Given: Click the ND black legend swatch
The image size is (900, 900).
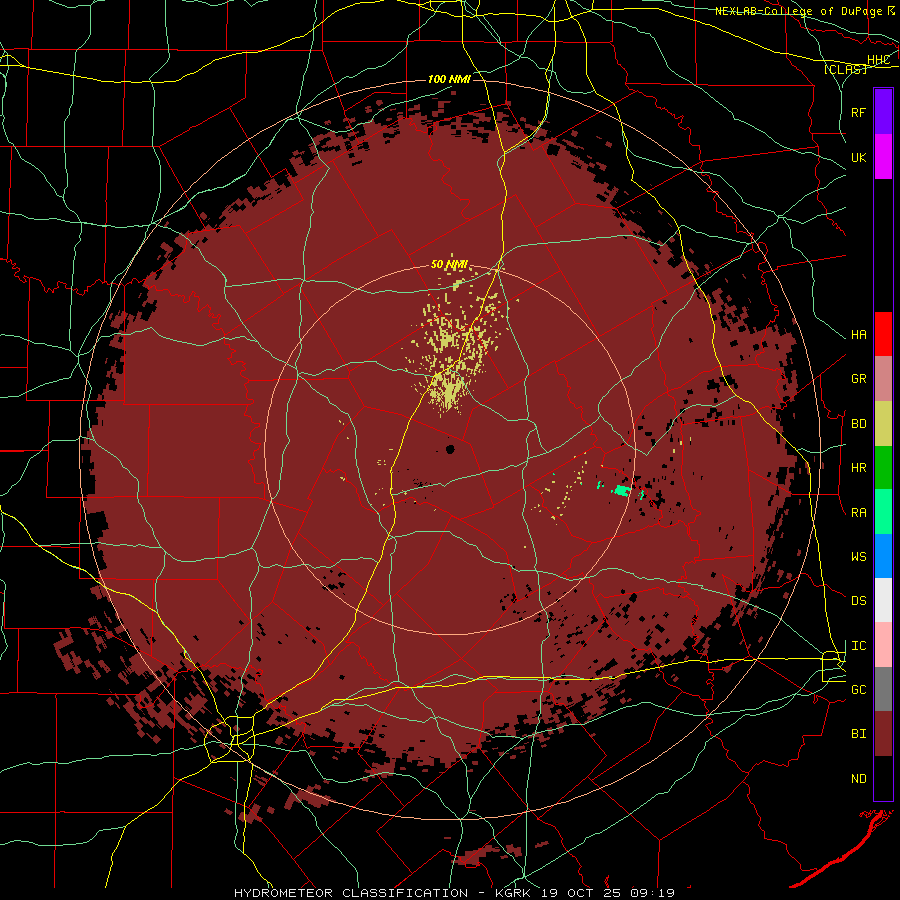Looking at the screenshot, I should coord(883,778).
